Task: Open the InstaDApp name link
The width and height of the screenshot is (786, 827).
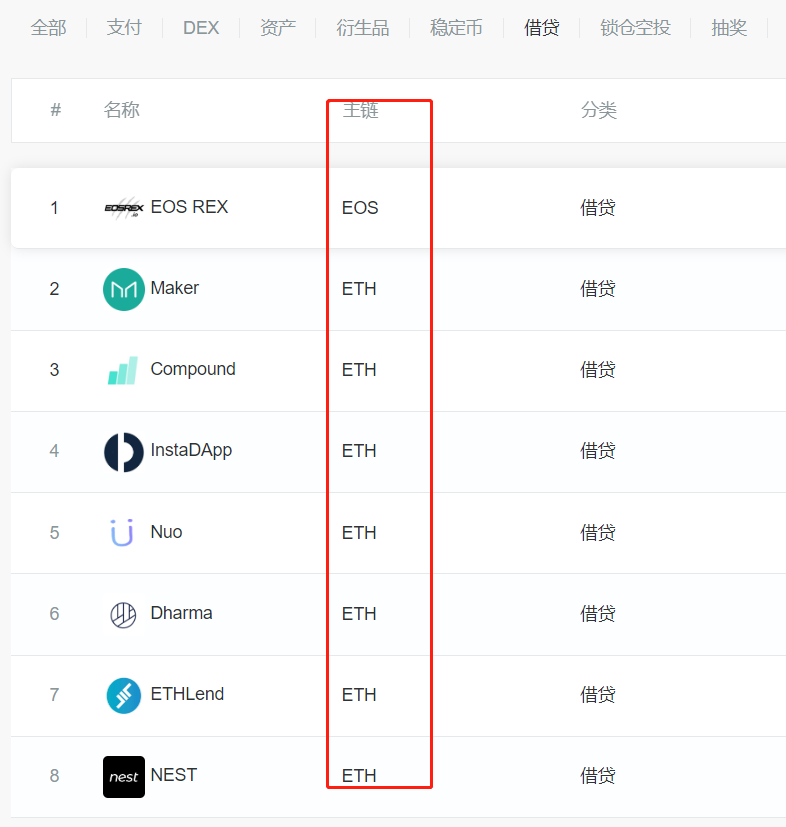Action: 191,450
